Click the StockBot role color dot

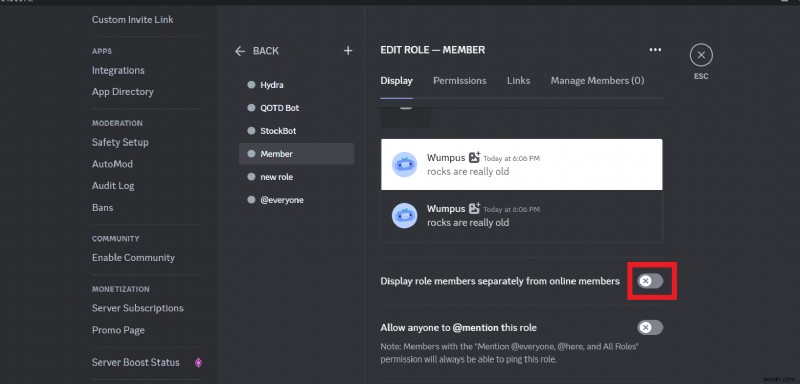pyautogui.click(x=251, y=131)
